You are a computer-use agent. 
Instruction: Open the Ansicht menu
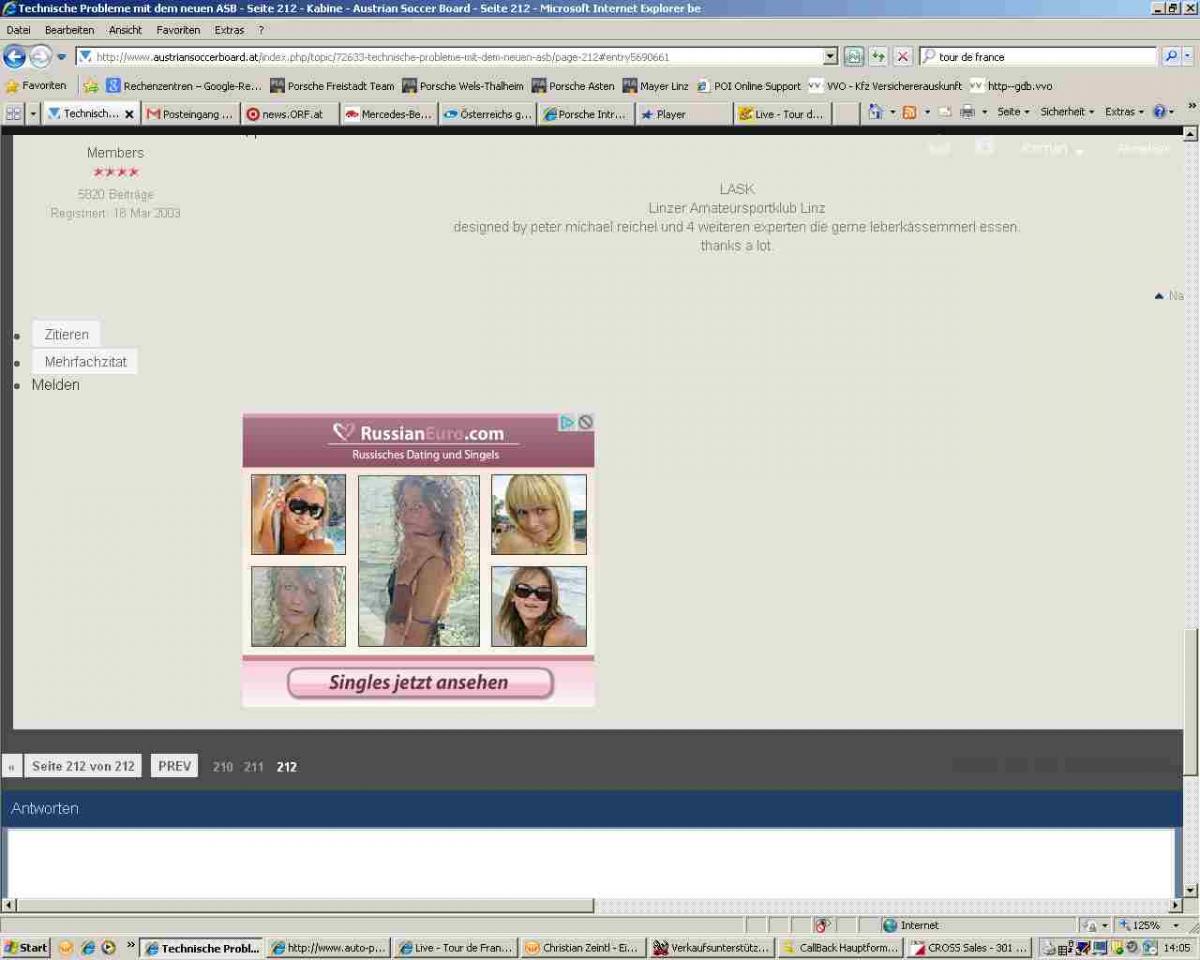click(125, 30)
